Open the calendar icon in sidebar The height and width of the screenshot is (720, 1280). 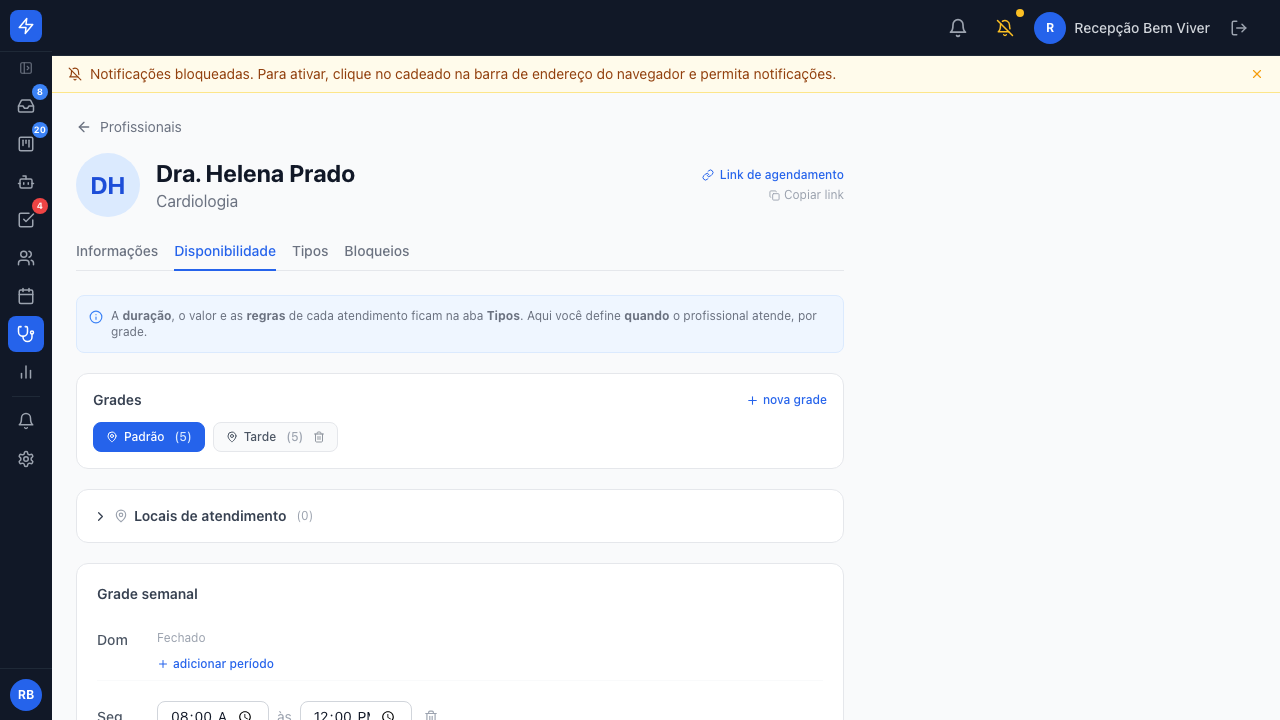point(26,296)
